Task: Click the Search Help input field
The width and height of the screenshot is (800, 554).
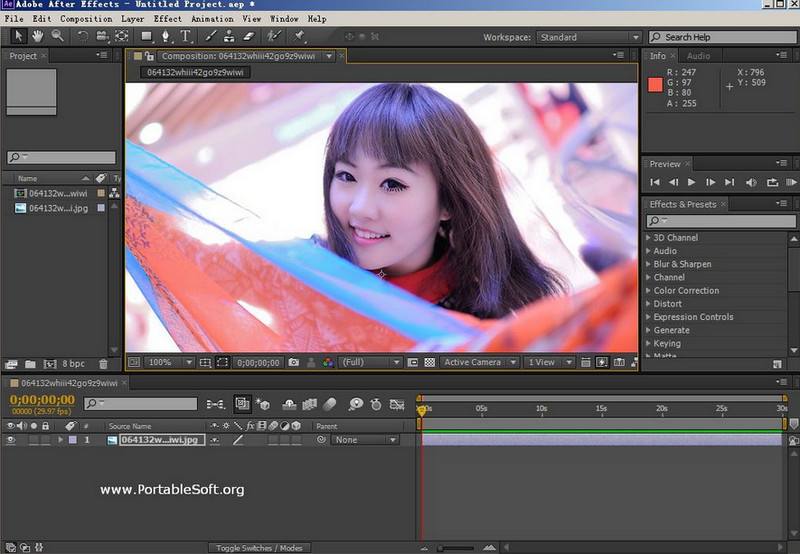Action: pyautogui.click(x=725, y=37)
